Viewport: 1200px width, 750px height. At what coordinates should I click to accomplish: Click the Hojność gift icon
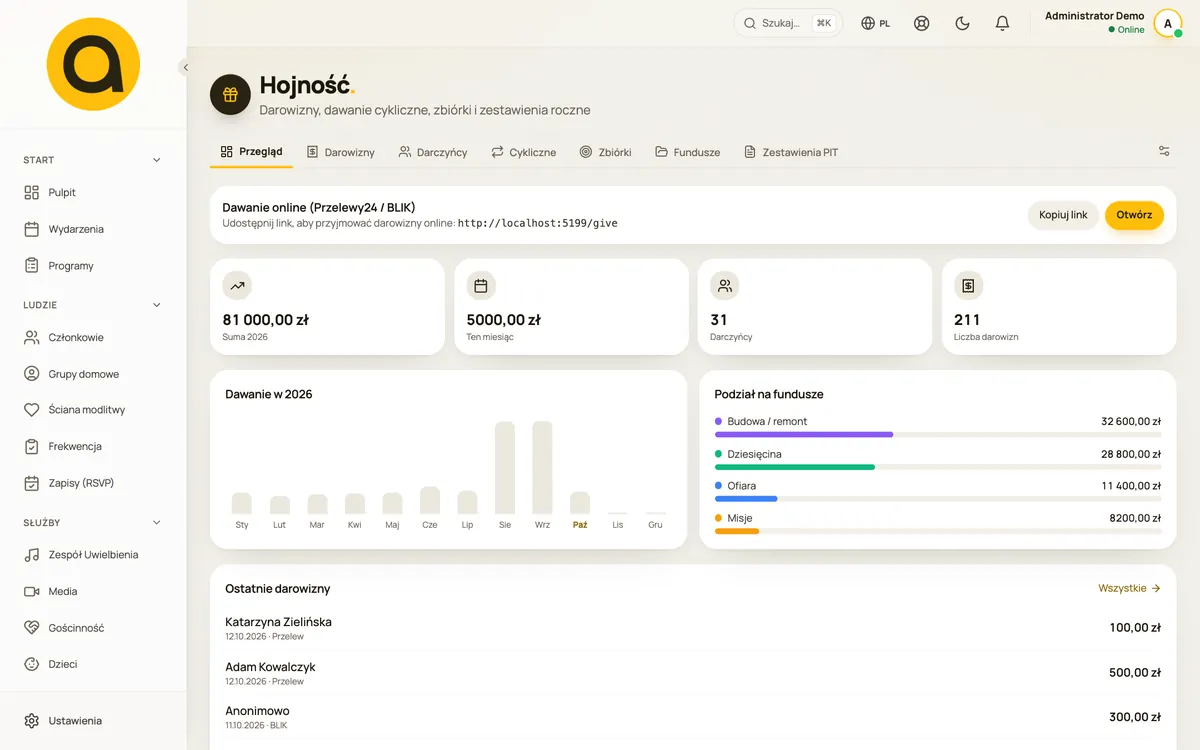[230, 94]
